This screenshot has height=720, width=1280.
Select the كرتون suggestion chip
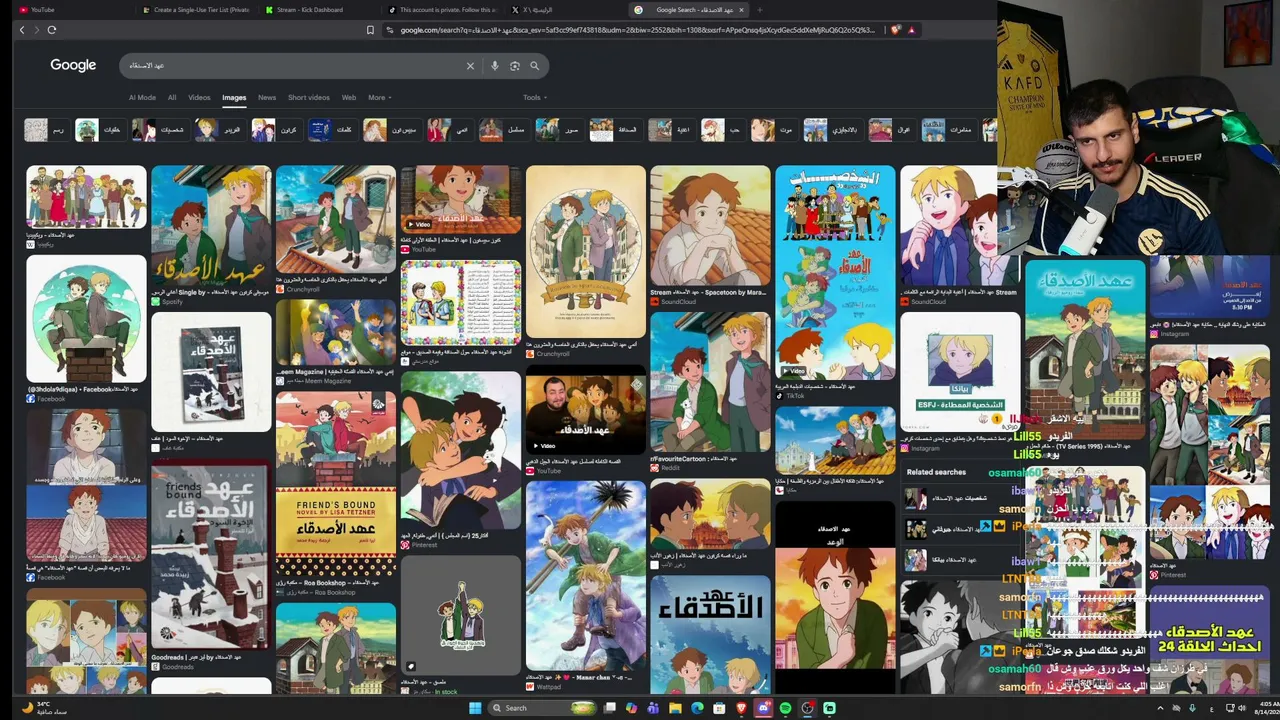(x=276, y=130)
